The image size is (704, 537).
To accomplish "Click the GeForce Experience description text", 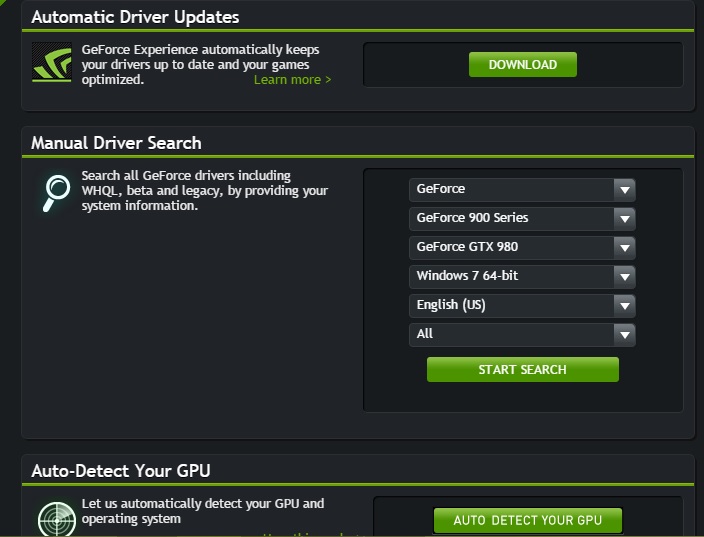I will point(201,64).
